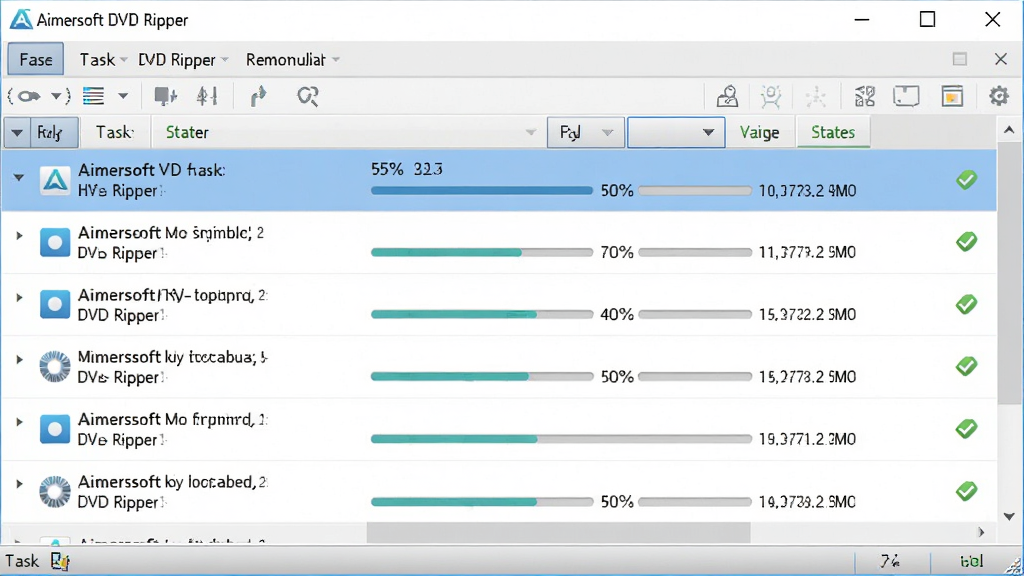Toggle green check on Mimerssoft row
This screenshot has height=576, width=1024.
click(967, 366)
